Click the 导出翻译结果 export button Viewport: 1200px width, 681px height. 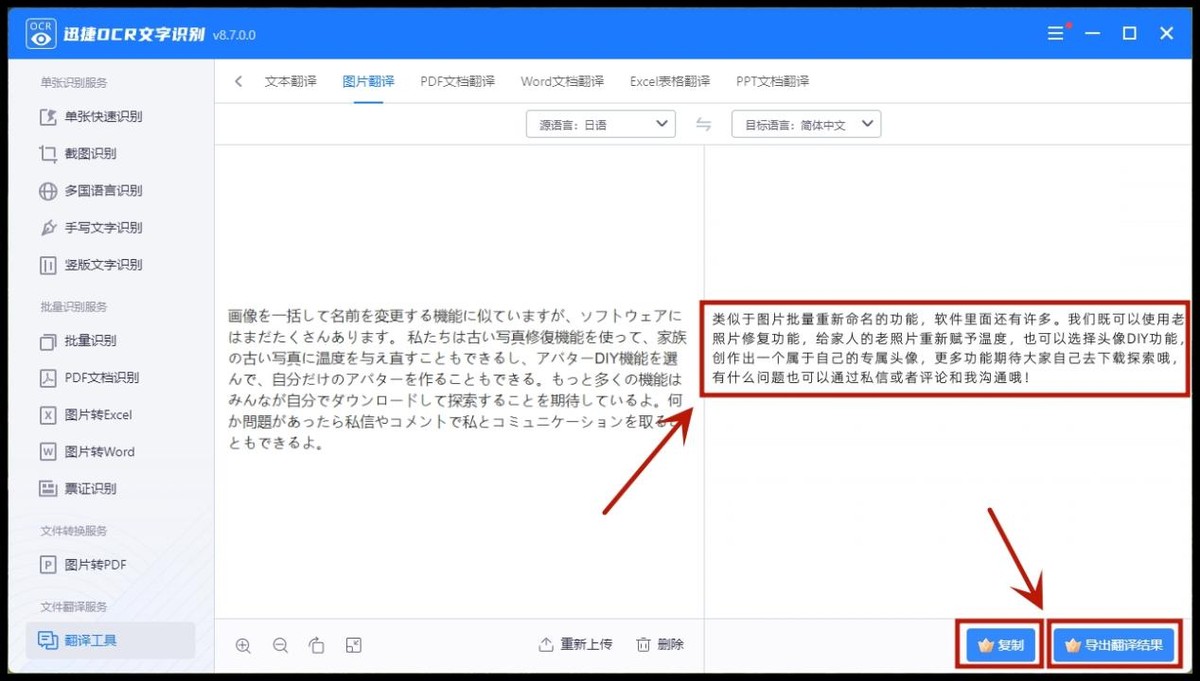1113,645
